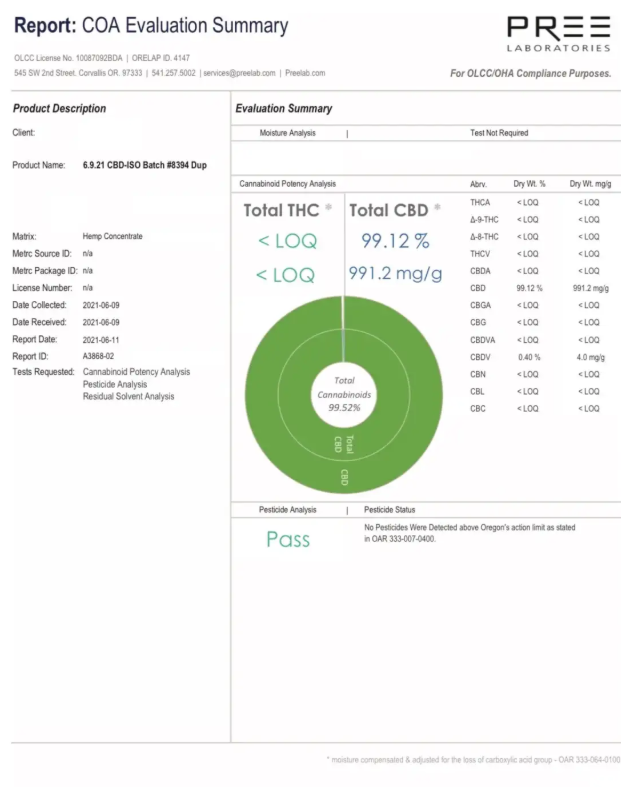This screenshot has height=787, width=621.
Task: Select the Hemp Concentrate matrix value
Action: pos(112,237)
